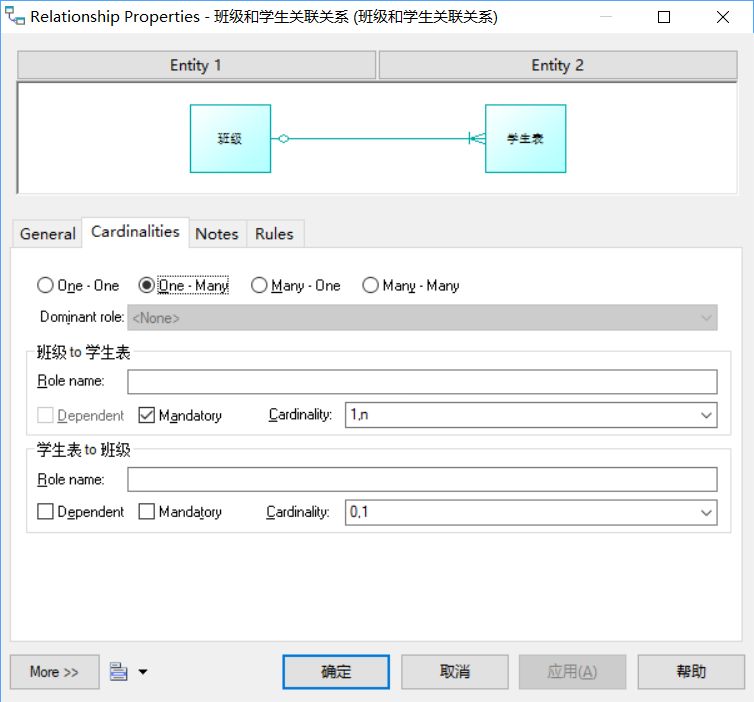
Task: Click the More >> button
Action: [54, 672]
